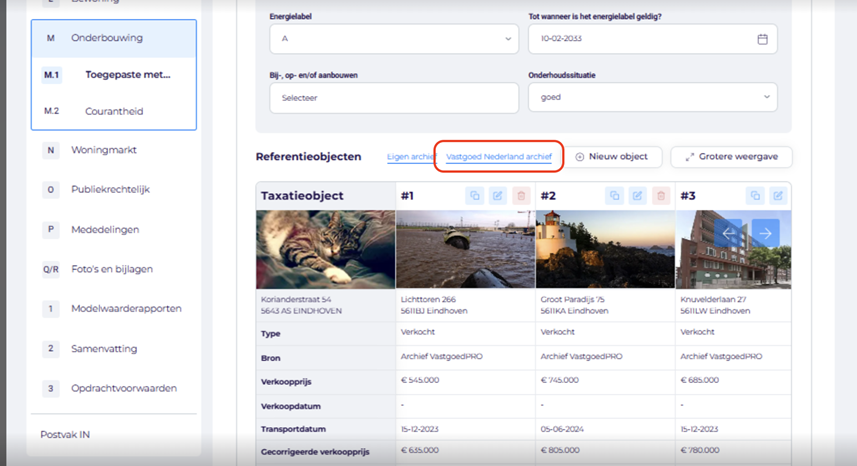Select the cat Taxatieobject photo
857x466 pixels.
click(324, 249)
